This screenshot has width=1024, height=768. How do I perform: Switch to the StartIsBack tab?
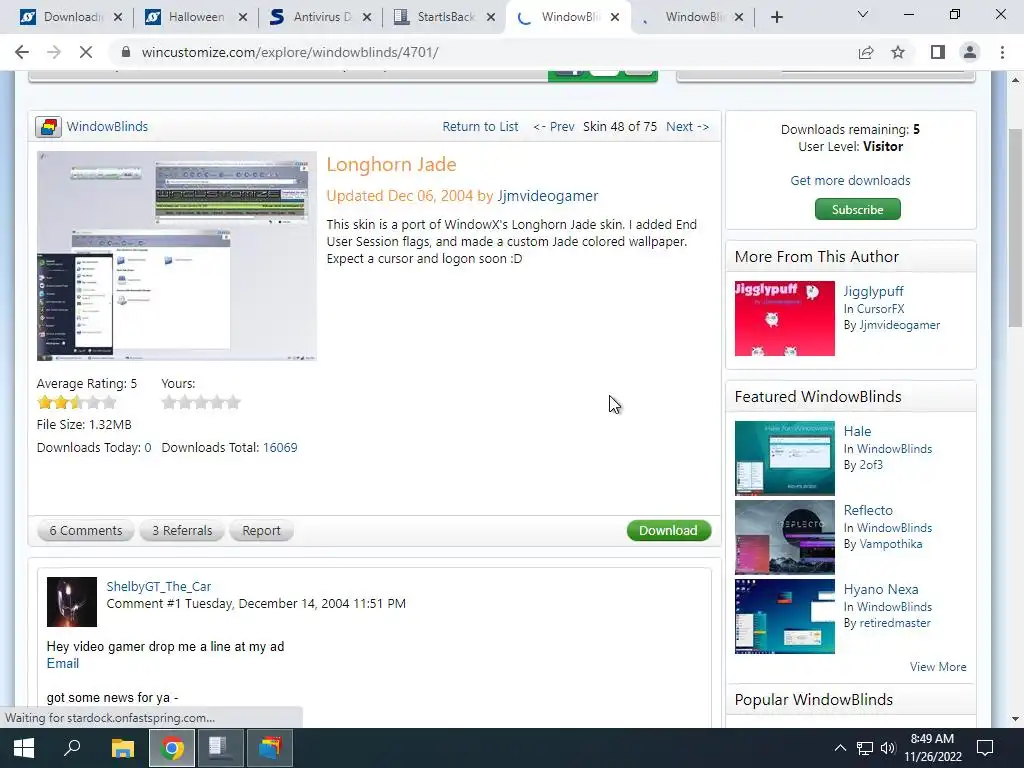point(443,18)
